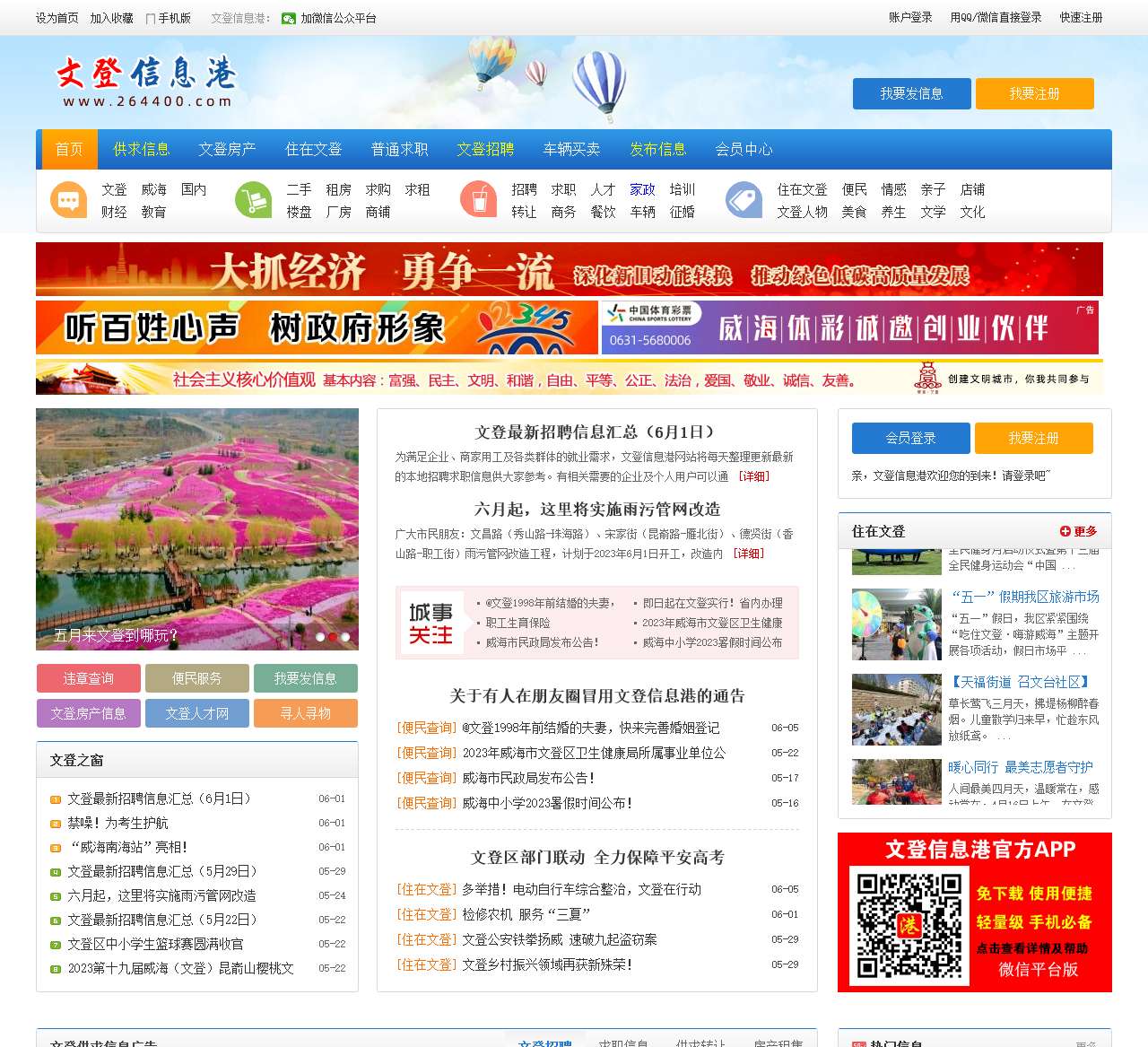Click the drink cup icon beside 招聘转让
Screen dimensions: 1148x1047
tap(479, 199)
